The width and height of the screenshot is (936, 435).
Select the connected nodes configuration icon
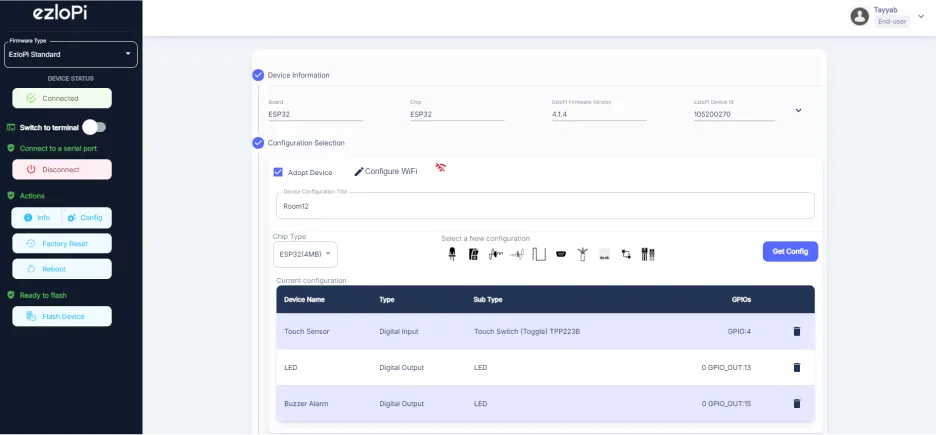(626, 254)
